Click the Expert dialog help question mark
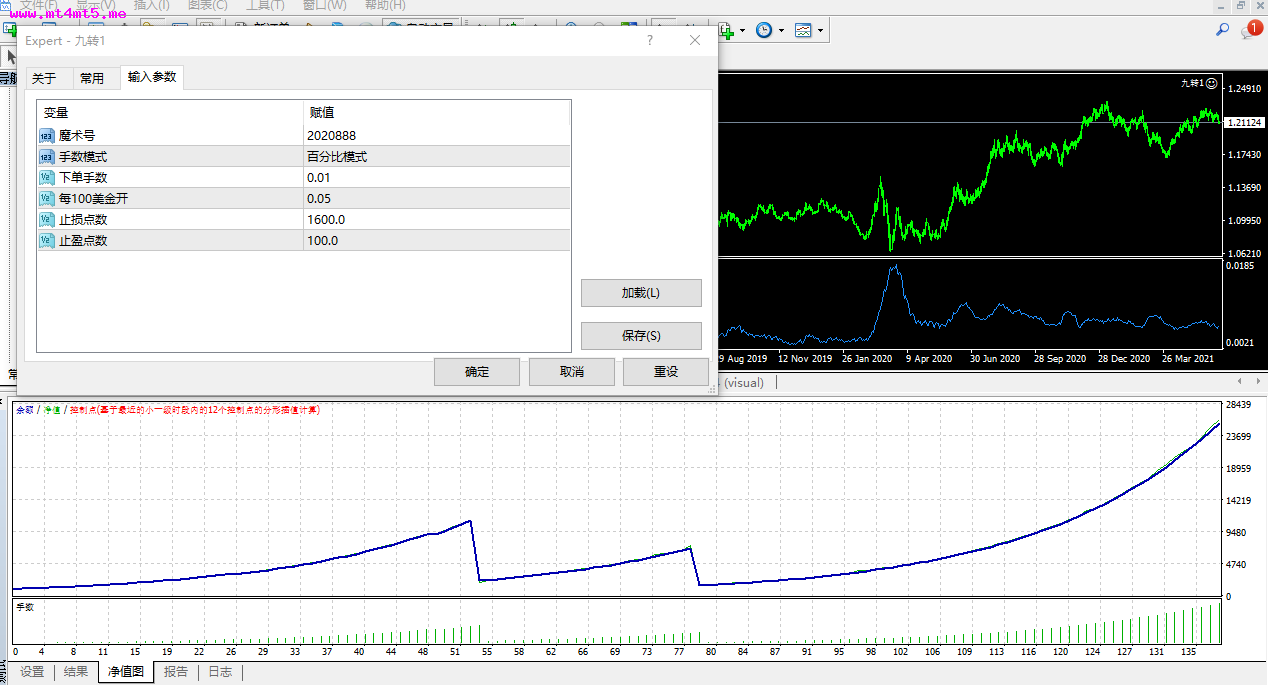This screenshot has height=685, width=1268. (x=650, y=40)
